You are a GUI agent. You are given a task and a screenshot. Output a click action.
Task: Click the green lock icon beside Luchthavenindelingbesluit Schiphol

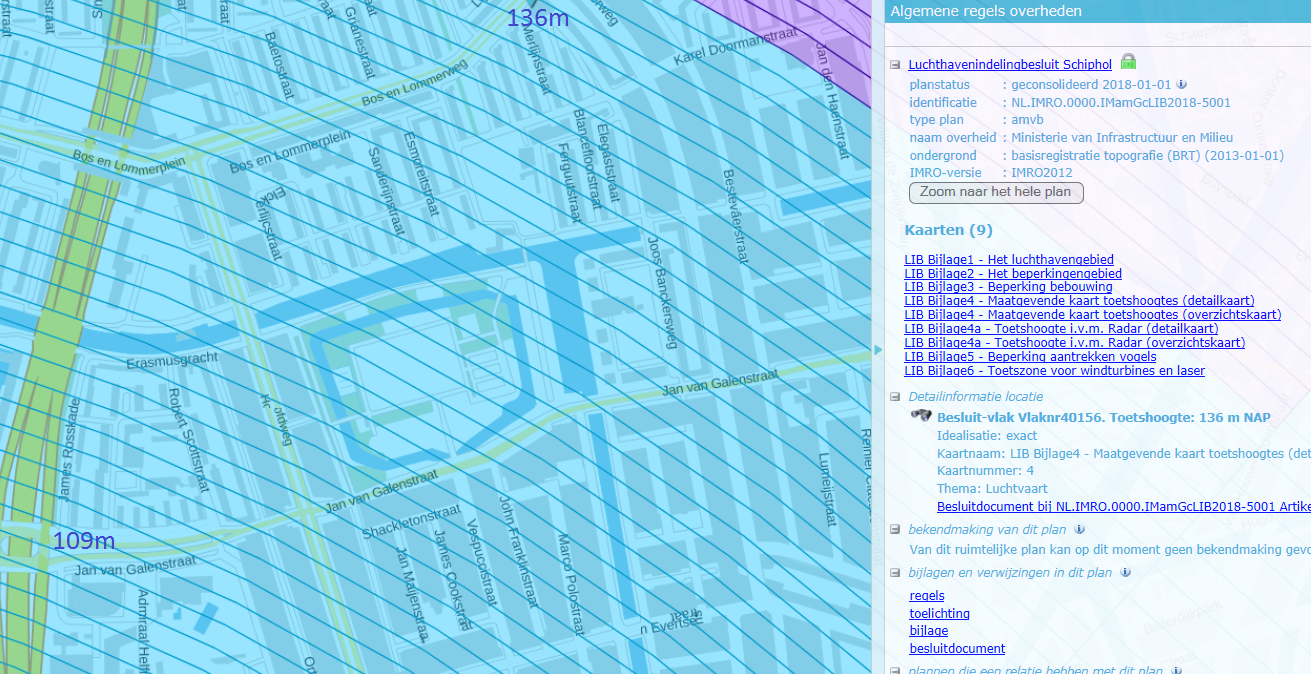tap(1128, 63)
